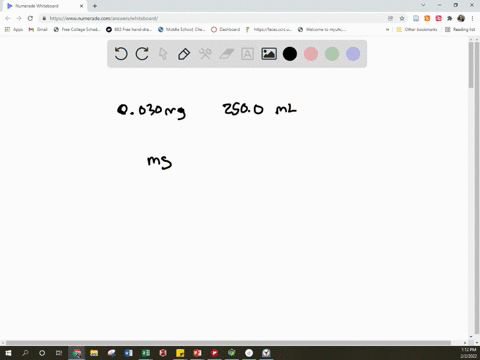Open the orange extension icon

[x=427, y=18]
